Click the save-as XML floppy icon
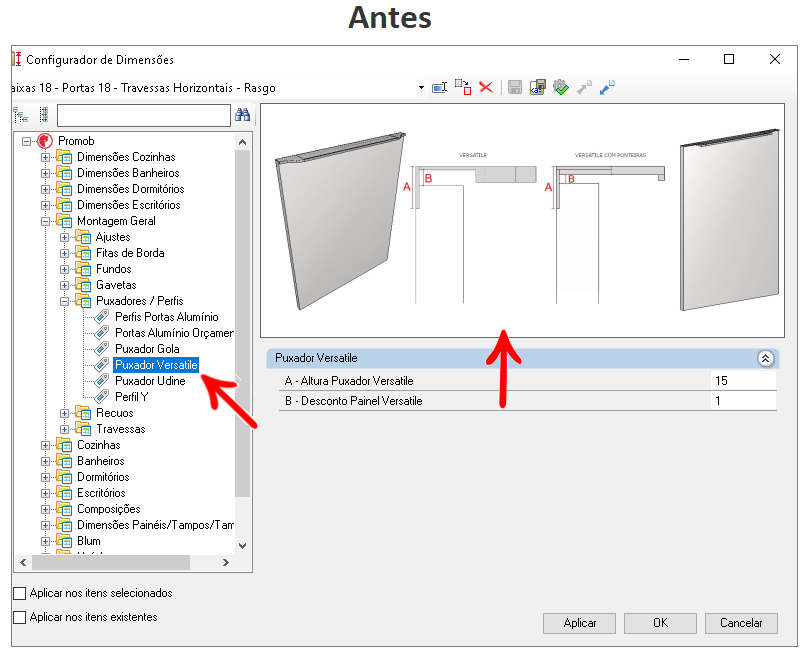Screen dimensions: 800x650 click(x=538, y=87)
